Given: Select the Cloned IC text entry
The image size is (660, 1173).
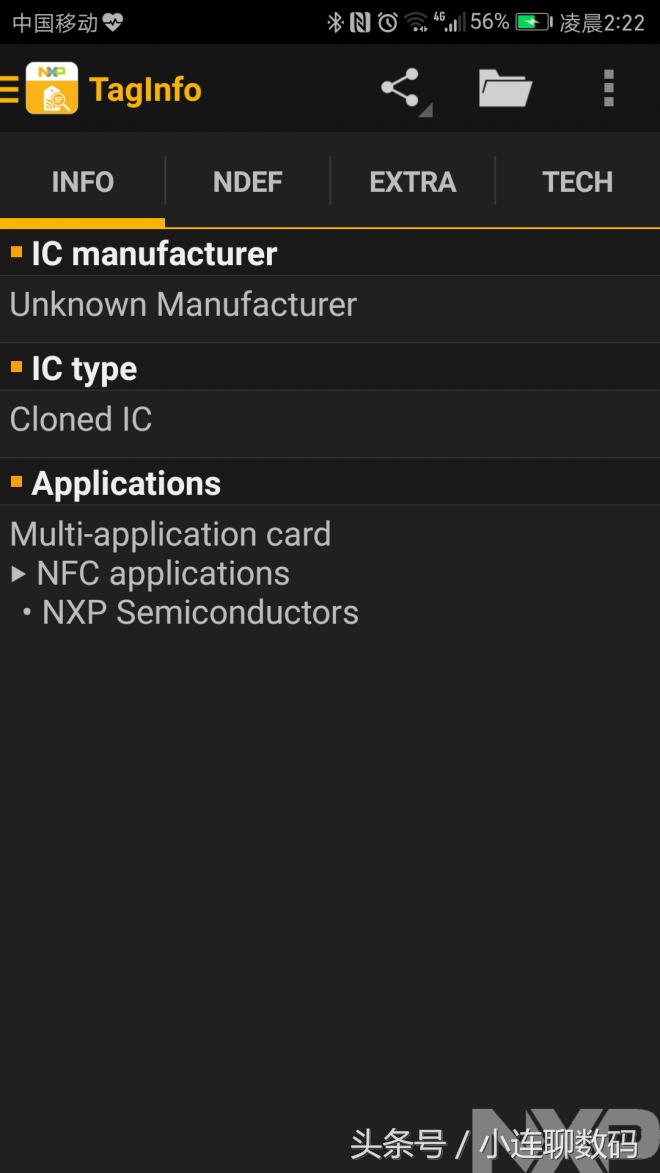Looking at the screenshot, I should (x=80, y=419).
